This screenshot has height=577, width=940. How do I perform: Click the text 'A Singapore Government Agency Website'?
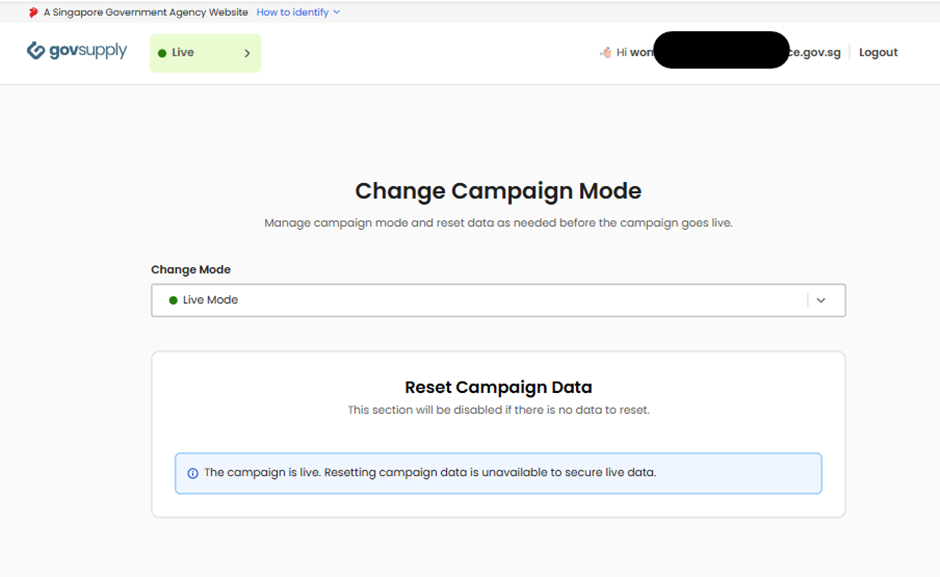[x=146, y=12]
